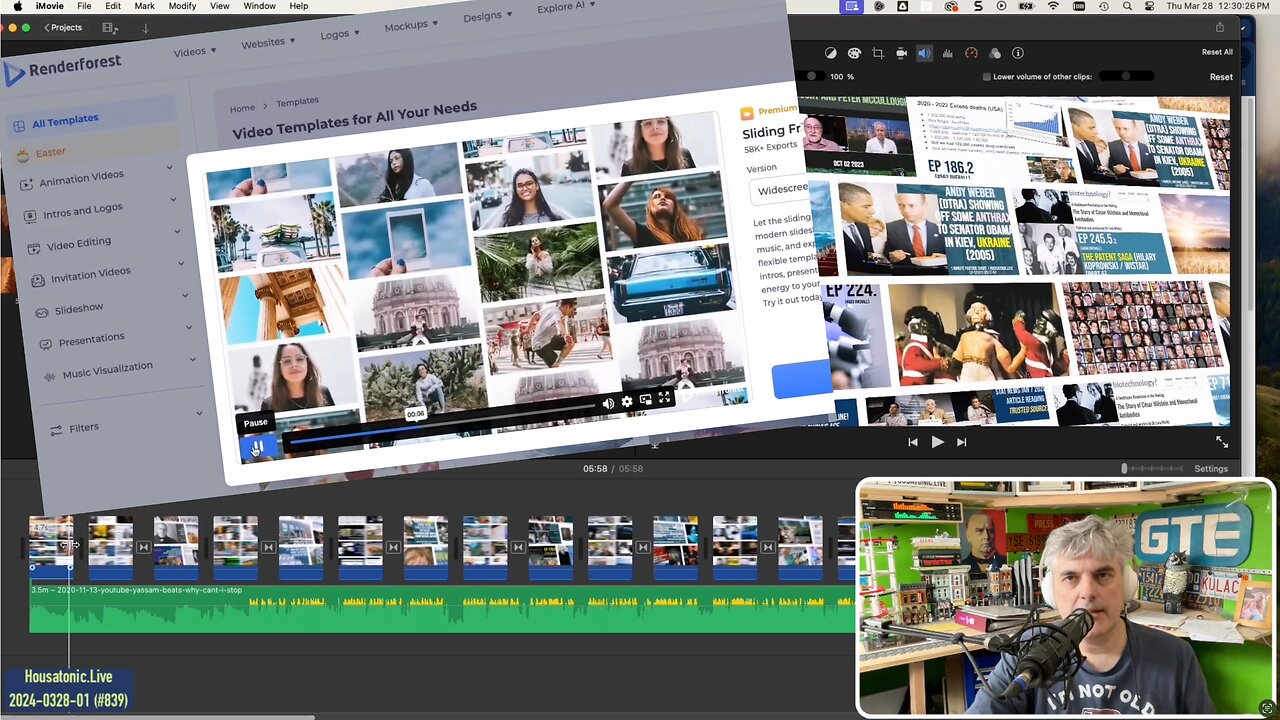Screen dimensions: 1280x720
Task: Expand the Mockups nav dropdown
Action: (411, 25)
